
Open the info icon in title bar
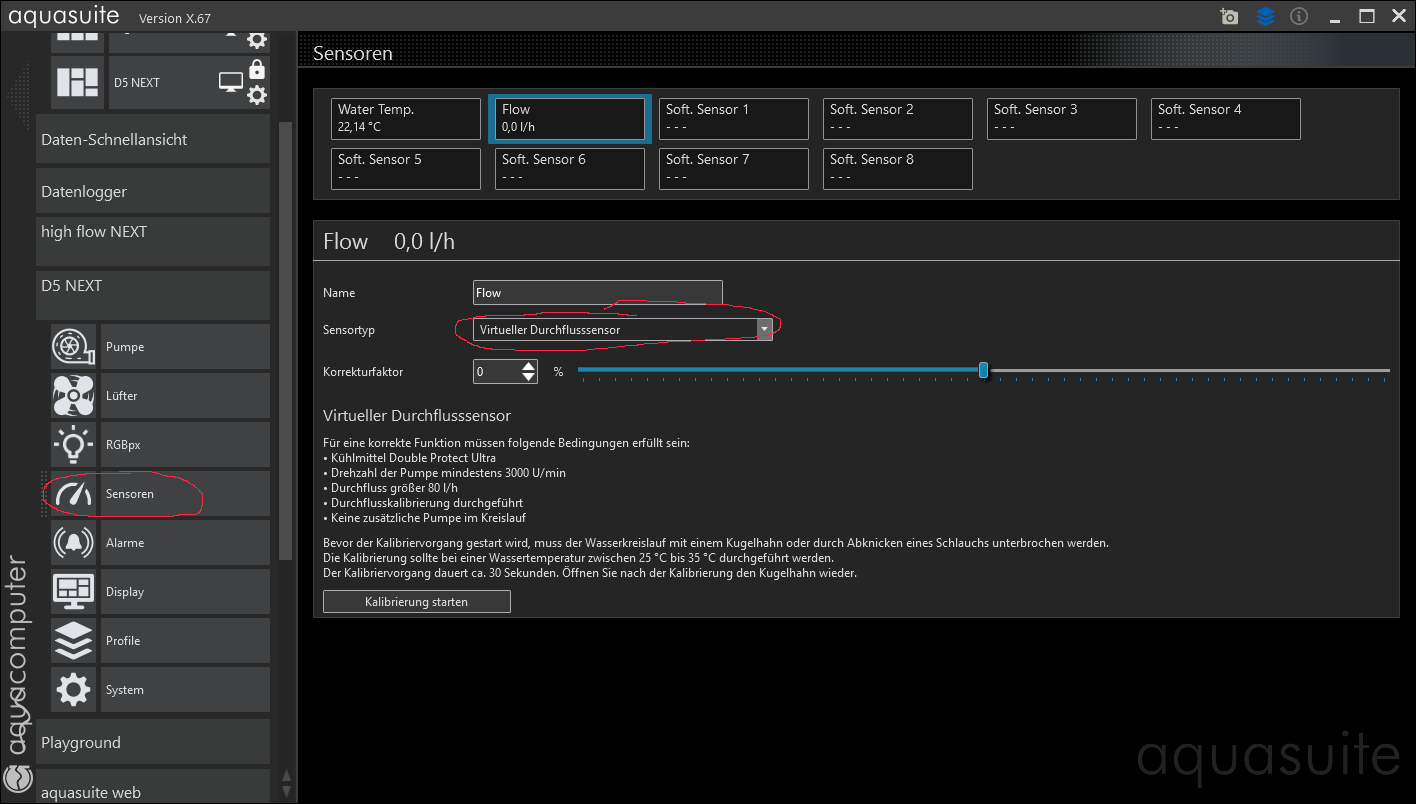[x=1299, y=17]
